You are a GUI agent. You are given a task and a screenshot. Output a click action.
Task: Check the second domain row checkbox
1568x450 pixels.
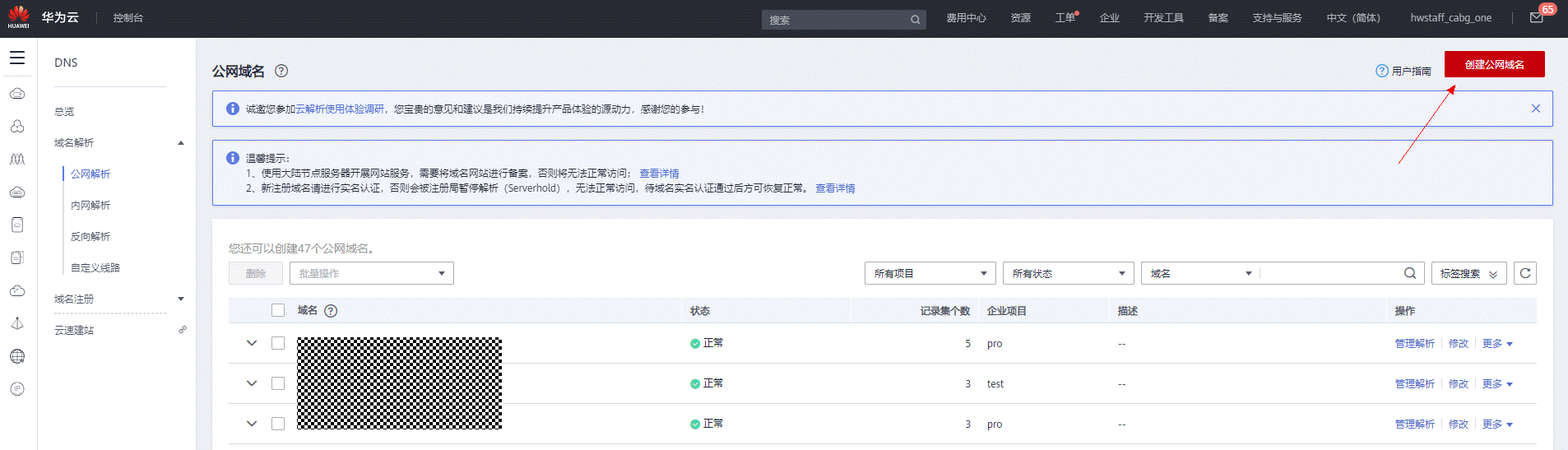point(278,383)
